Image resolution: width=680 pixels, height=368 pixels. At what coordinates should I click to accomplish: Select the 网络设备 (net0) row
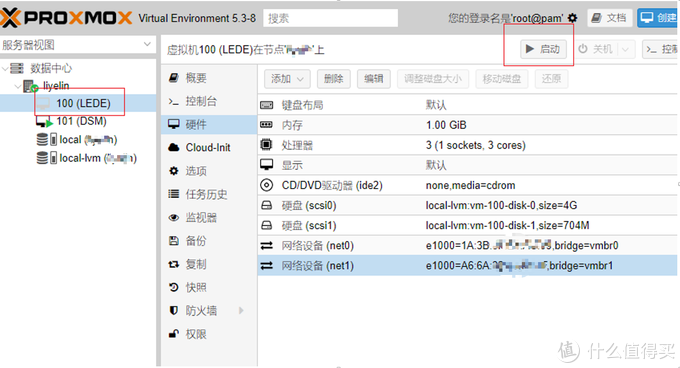click(x=468, y=246)
